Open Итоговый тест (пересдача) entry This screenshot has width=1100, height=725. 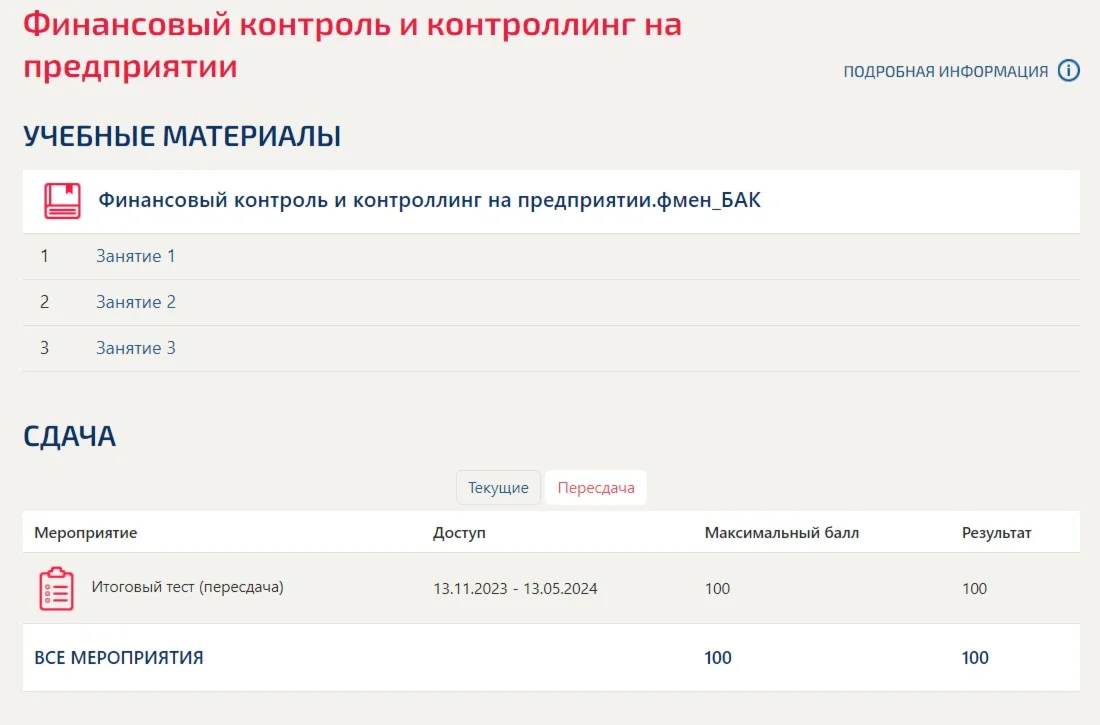[x=187, y=587]
